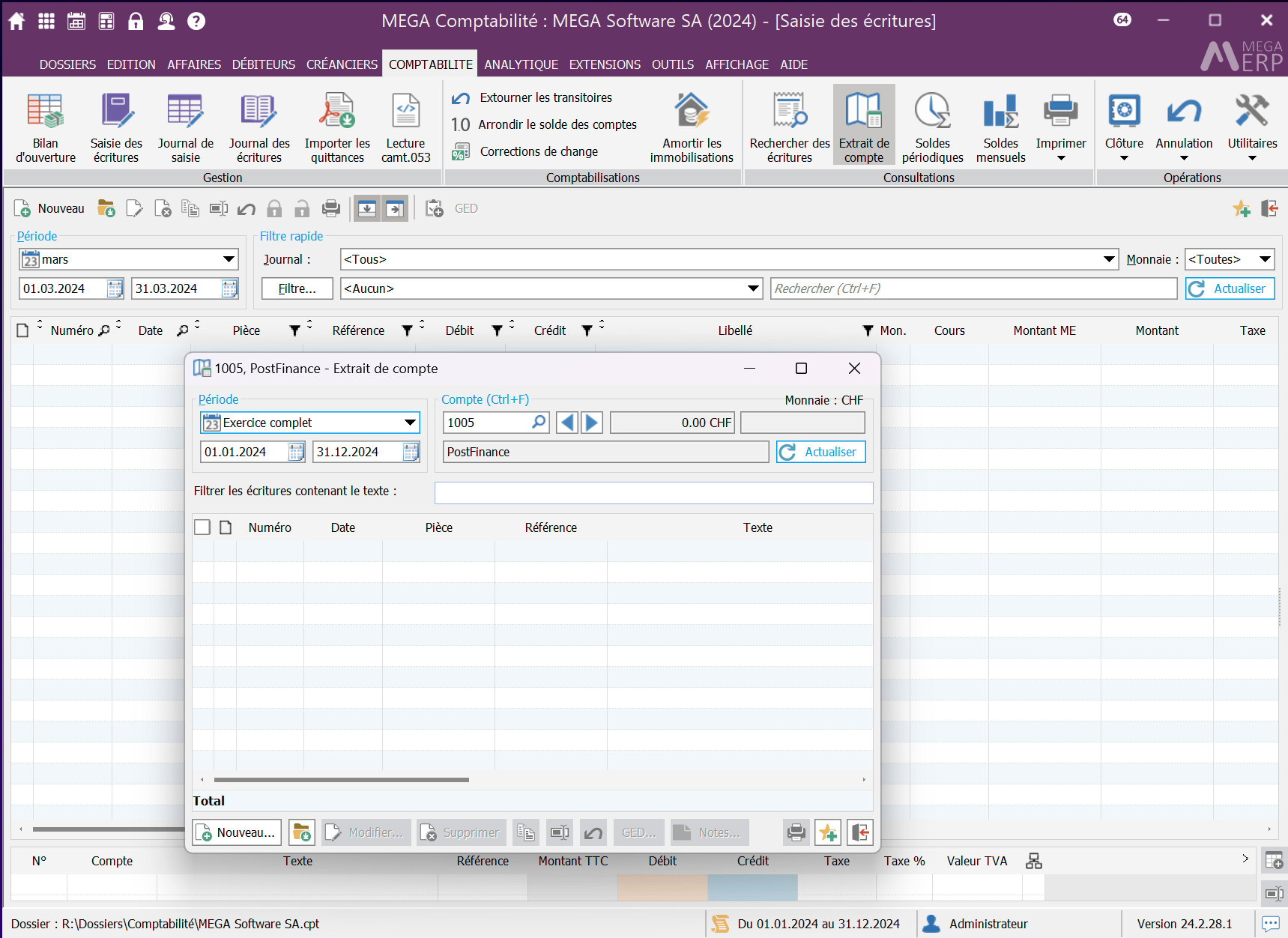Screen dimensions: 1288x938
Task: Switch to the ANALYTIQUE ribbon tab
Action: tap(521, 64)
